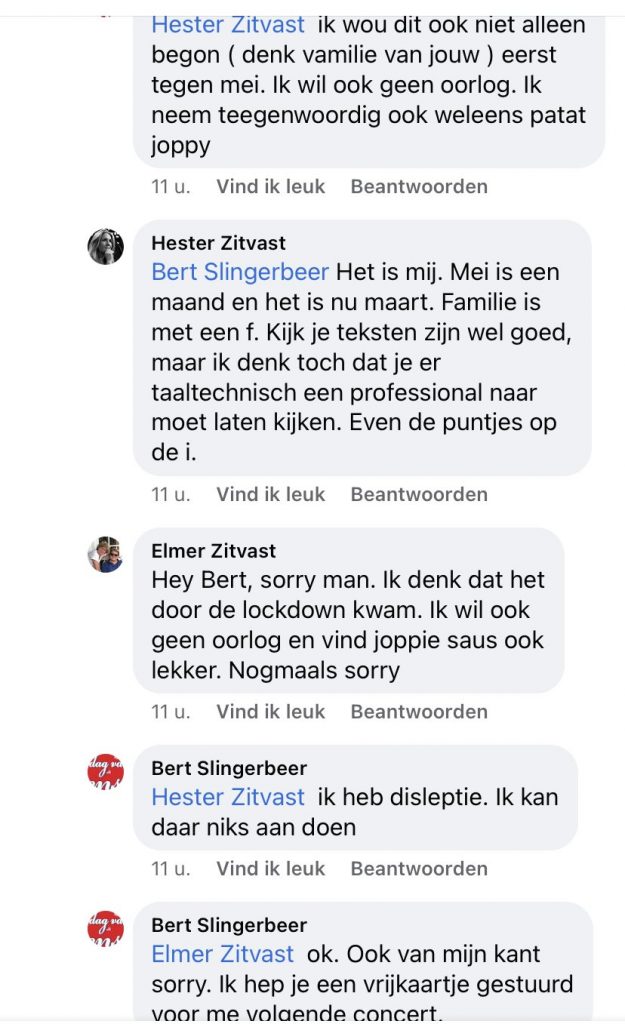Click Bert's avatar beside the vrijkaartje comment
The image size is (625, 1024).
coord(105,929)
